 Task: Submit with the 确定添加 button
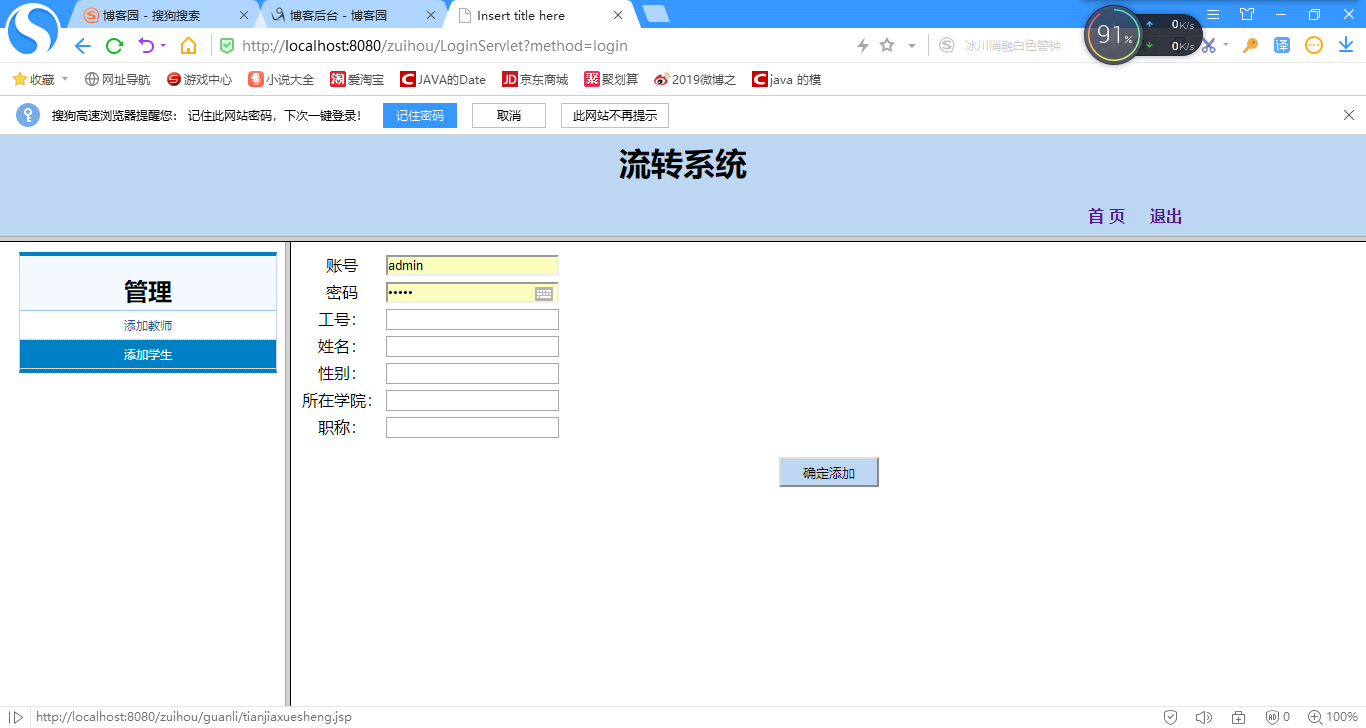click(829, 473)
